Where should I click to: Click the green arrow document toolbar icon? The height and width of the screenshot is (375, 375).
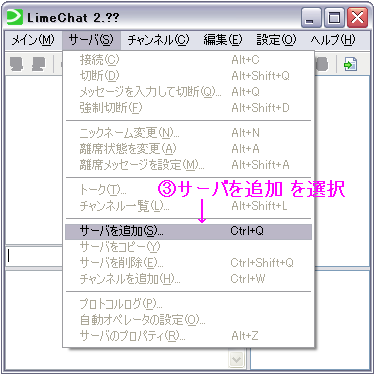click(351, 64)
